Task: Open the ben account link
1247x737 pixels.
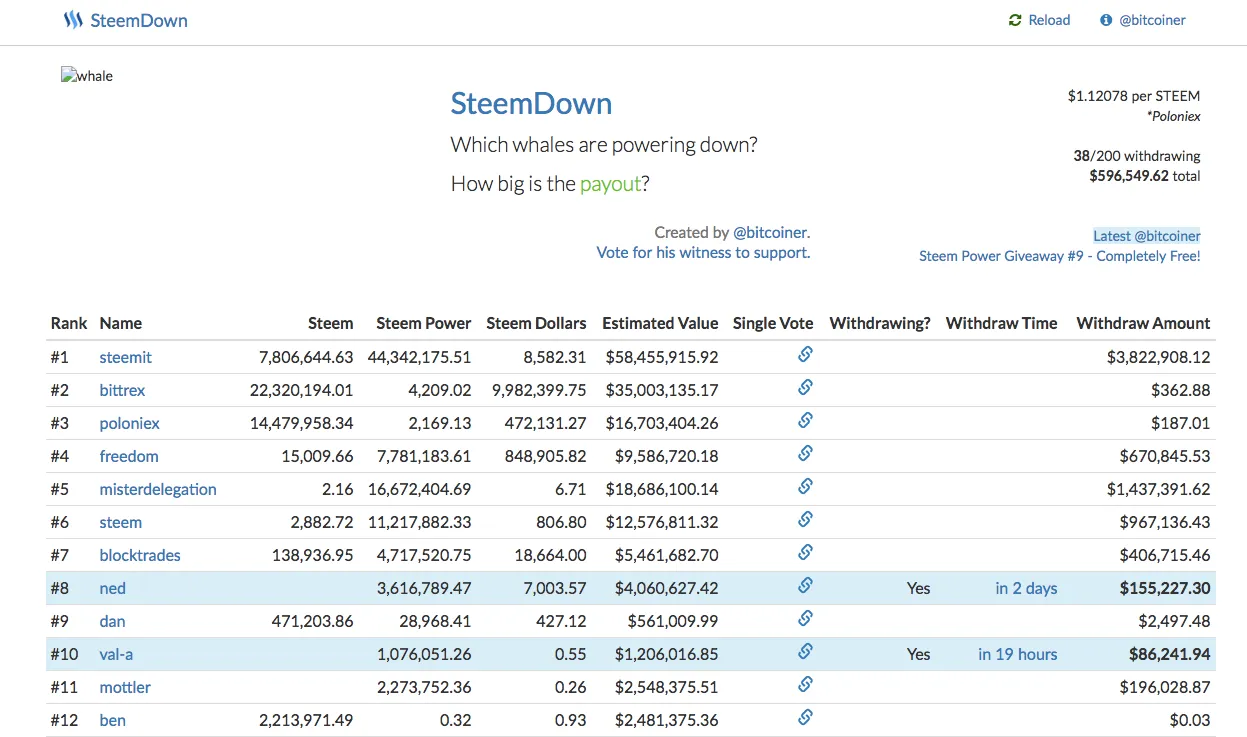Action: pyautogui.click(x=112, y=720)
